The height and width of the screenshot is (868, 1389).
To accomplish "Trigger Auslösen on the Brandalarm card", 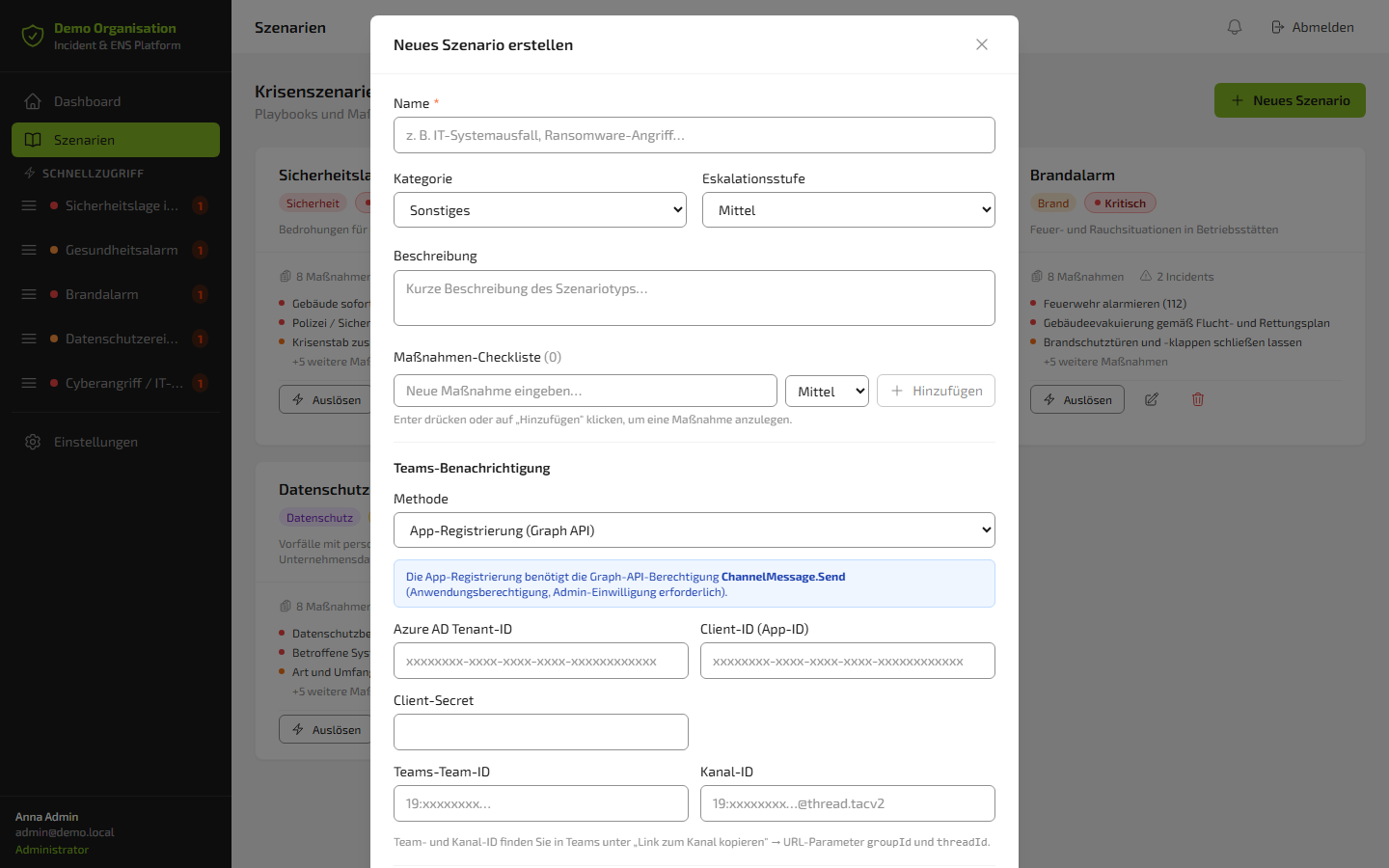I will point(1077,399).
